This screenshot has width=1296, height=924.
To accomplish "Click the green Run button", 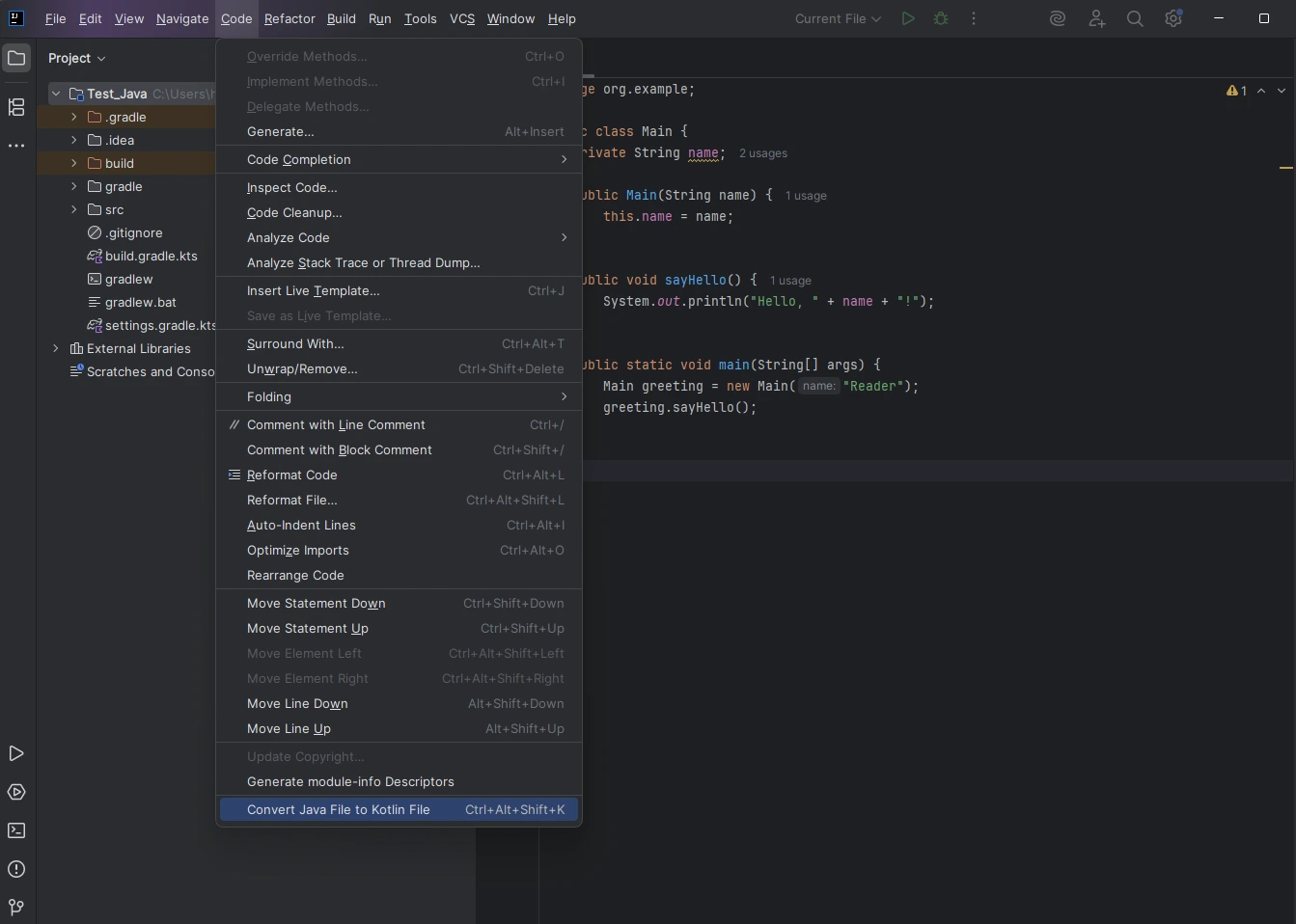I will point(908,18).
